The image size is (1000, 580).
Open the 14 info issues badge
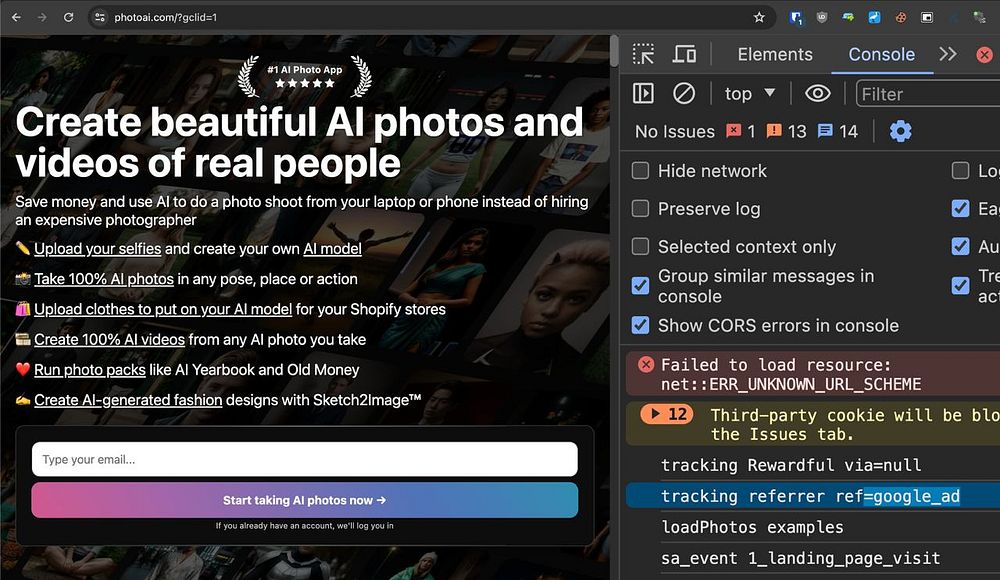[838, 131]
